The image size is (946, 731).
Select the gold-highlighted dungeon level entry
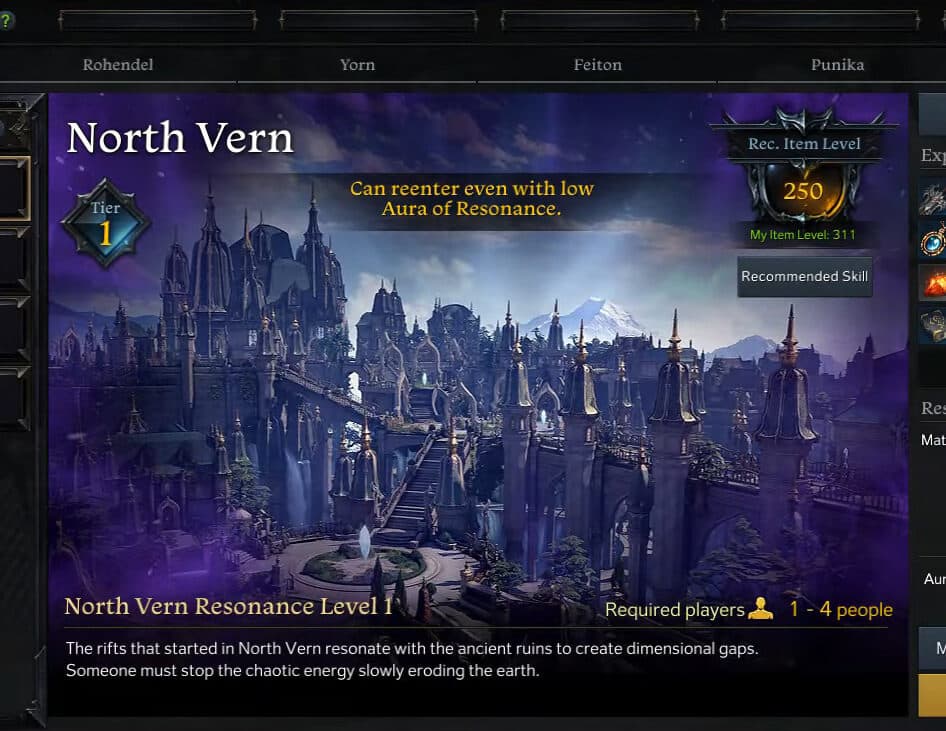coord(14,189)
